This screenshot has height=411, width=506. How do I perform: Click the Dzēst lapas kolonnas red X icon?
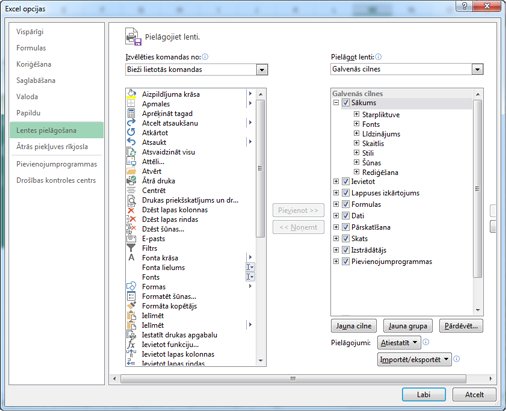[131, 210]
